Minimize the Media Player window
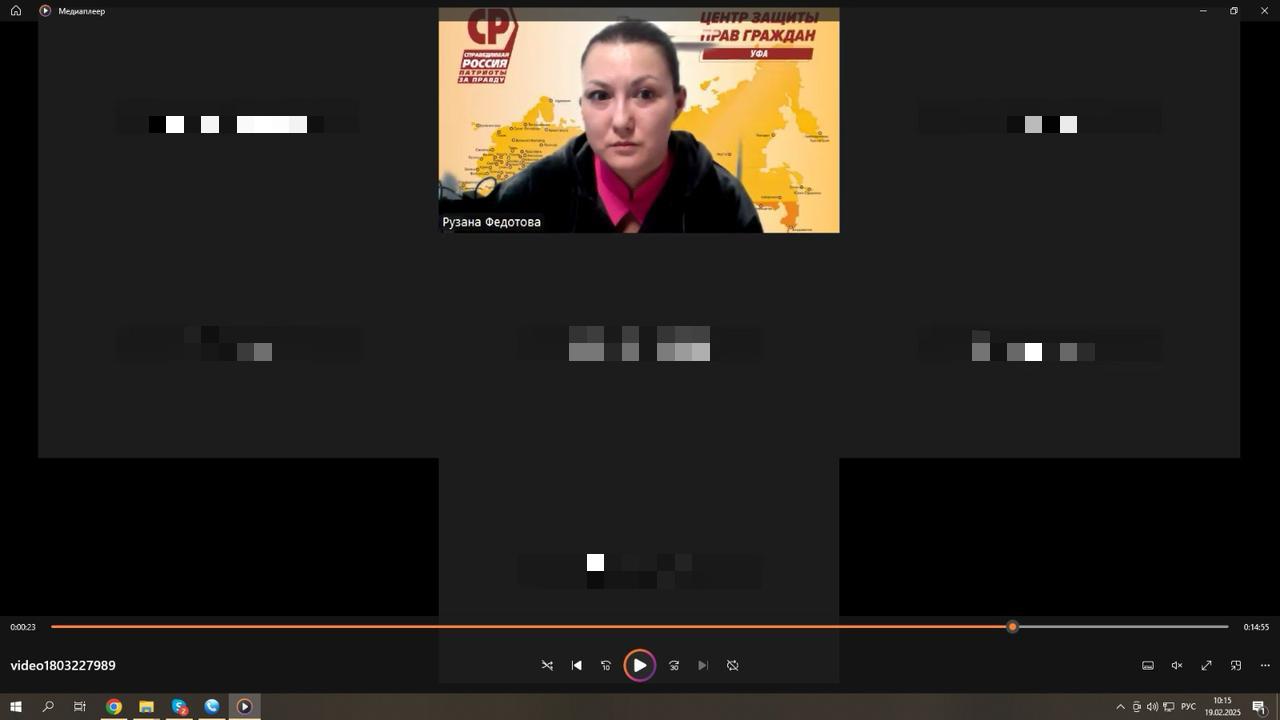Image resolution: width=1280 pixels, height=720 pixels. (x=1203, y=11)
